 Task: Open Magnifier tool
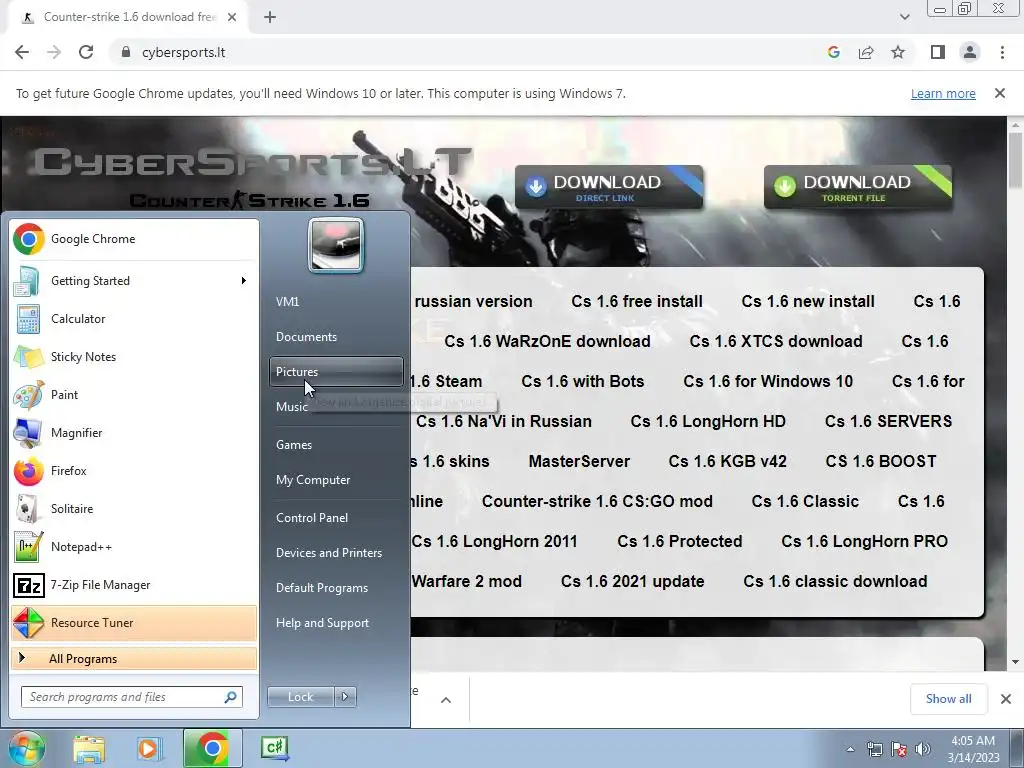(x=134, y=432)
